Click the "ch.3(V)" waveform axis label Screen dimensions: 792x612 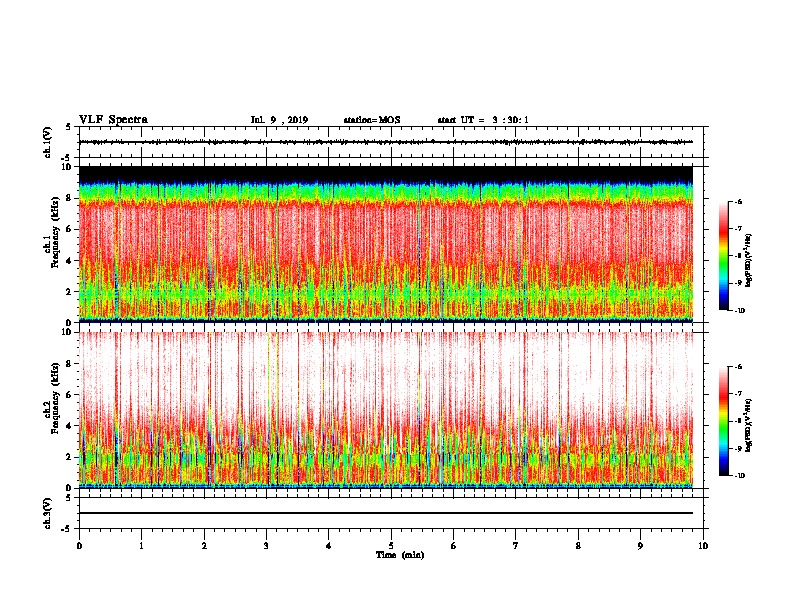click(47, 513)
